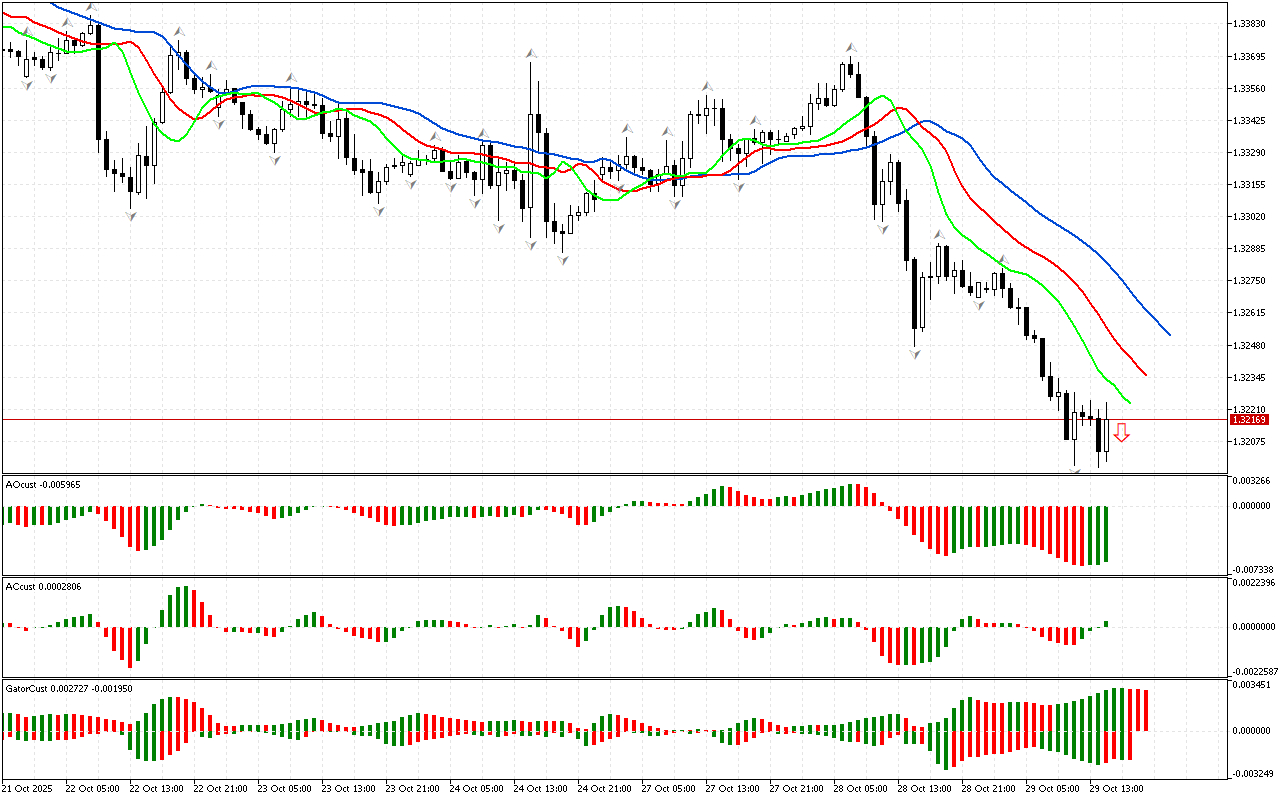Select the red 1.32169 current price tag

point(1248,420)
